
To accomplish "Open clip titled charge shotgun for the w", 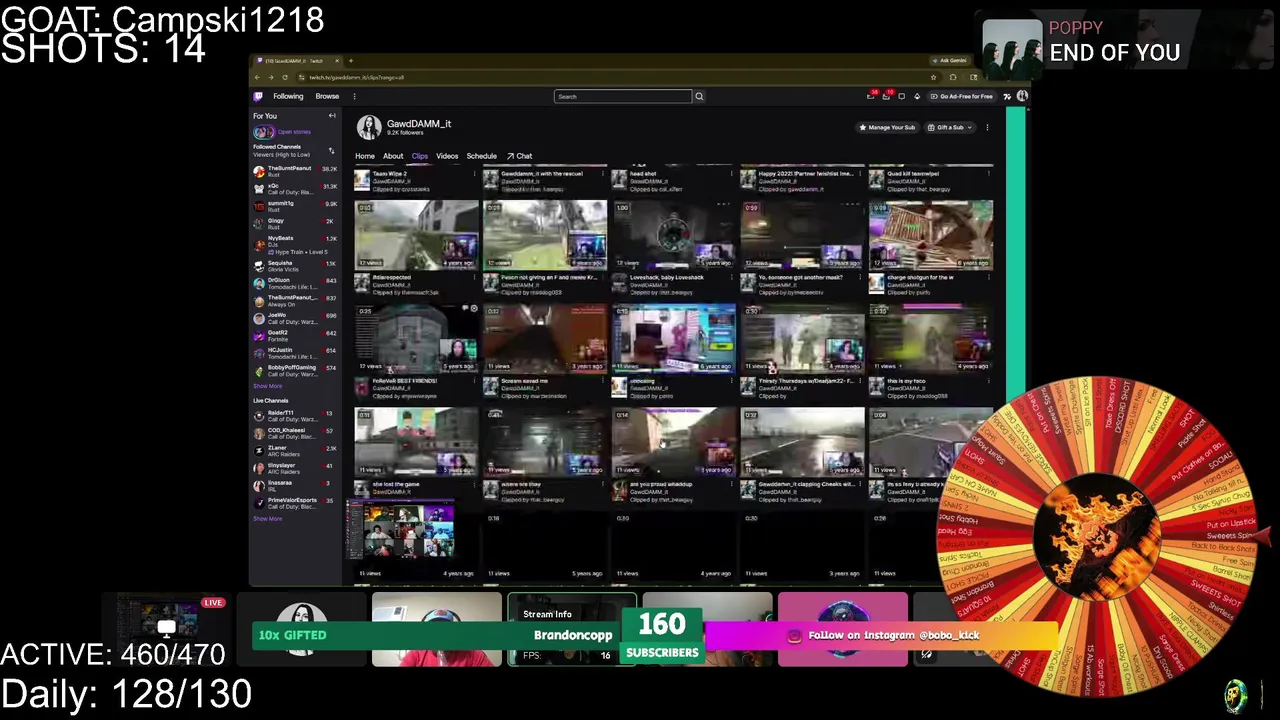I will (920, 277).
